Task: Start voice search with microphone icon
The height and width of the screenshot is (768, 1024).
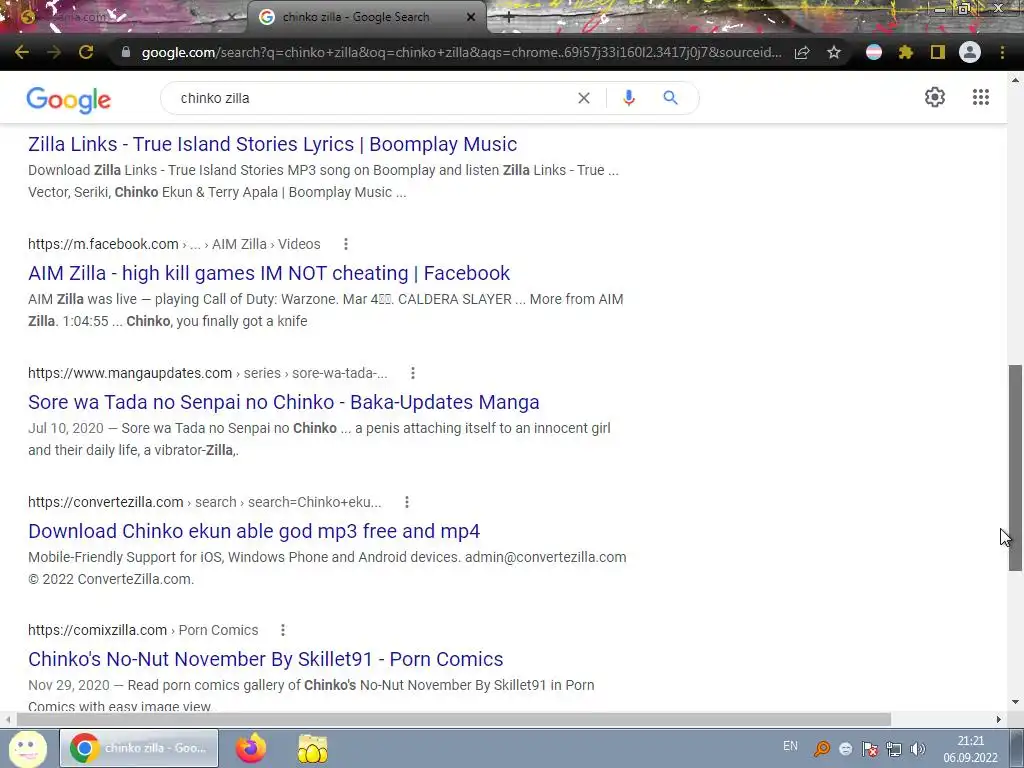Action: pos(629,98)
